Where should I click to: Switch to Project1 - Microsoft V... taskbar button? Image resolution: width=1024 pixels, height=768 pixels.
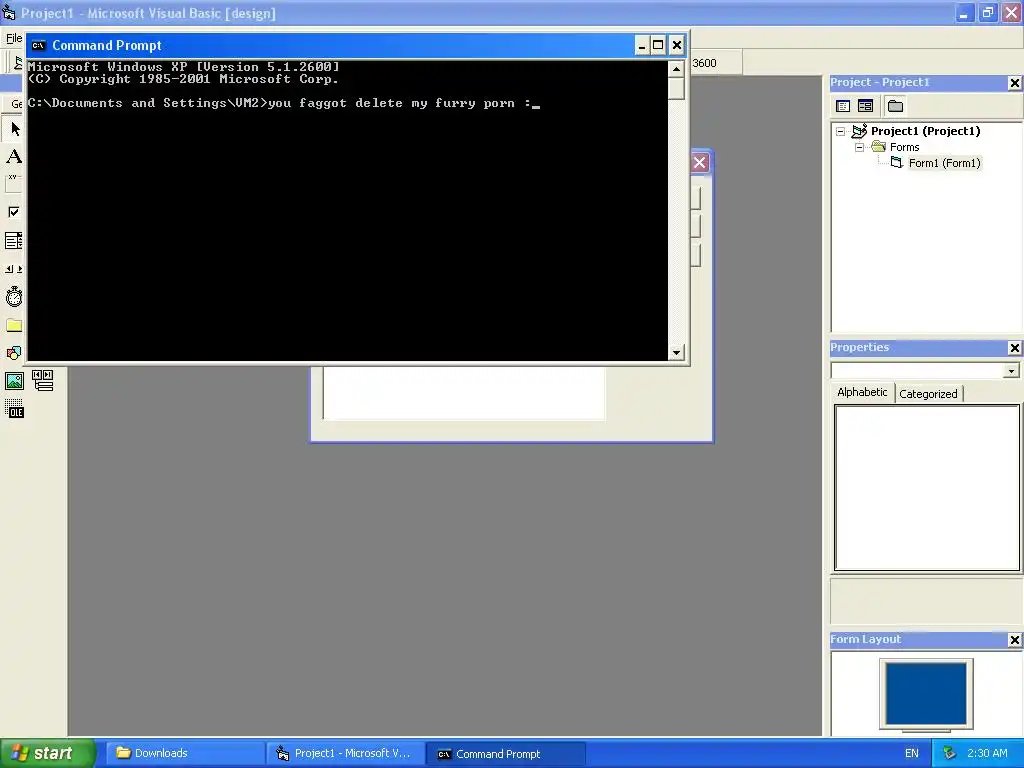tap(345, 753)
